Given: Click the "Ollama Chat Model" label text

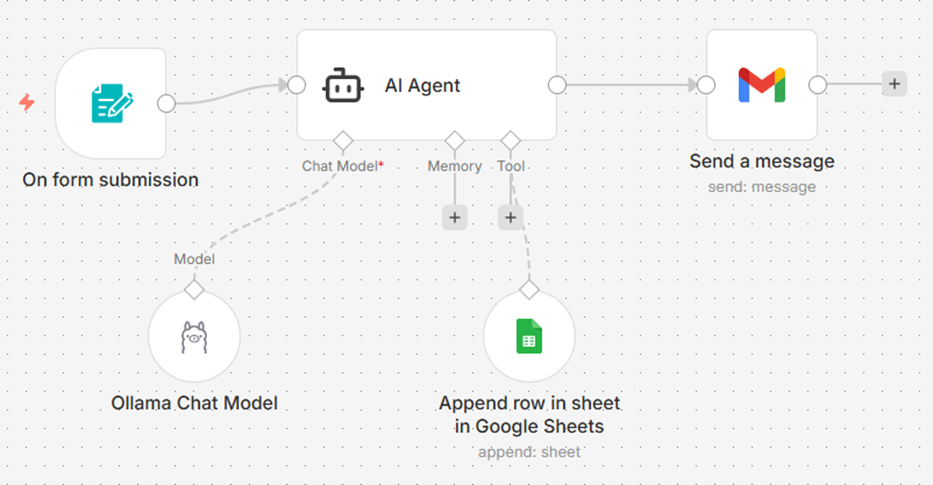Looking at the screenshot, I should (194, 404).
